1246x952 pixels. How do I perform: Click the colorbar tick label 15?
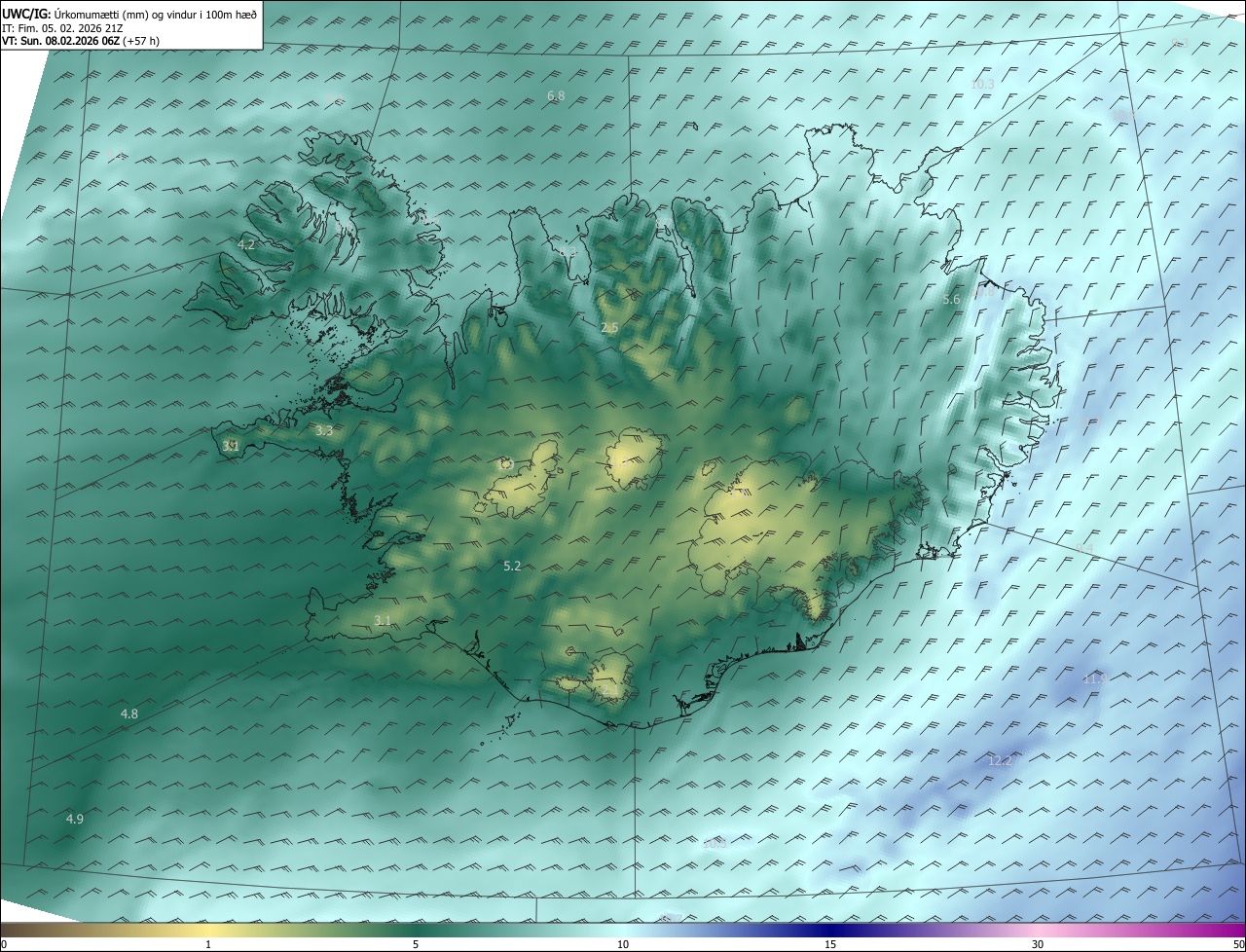pyautogui.click(x=830, y=944)
